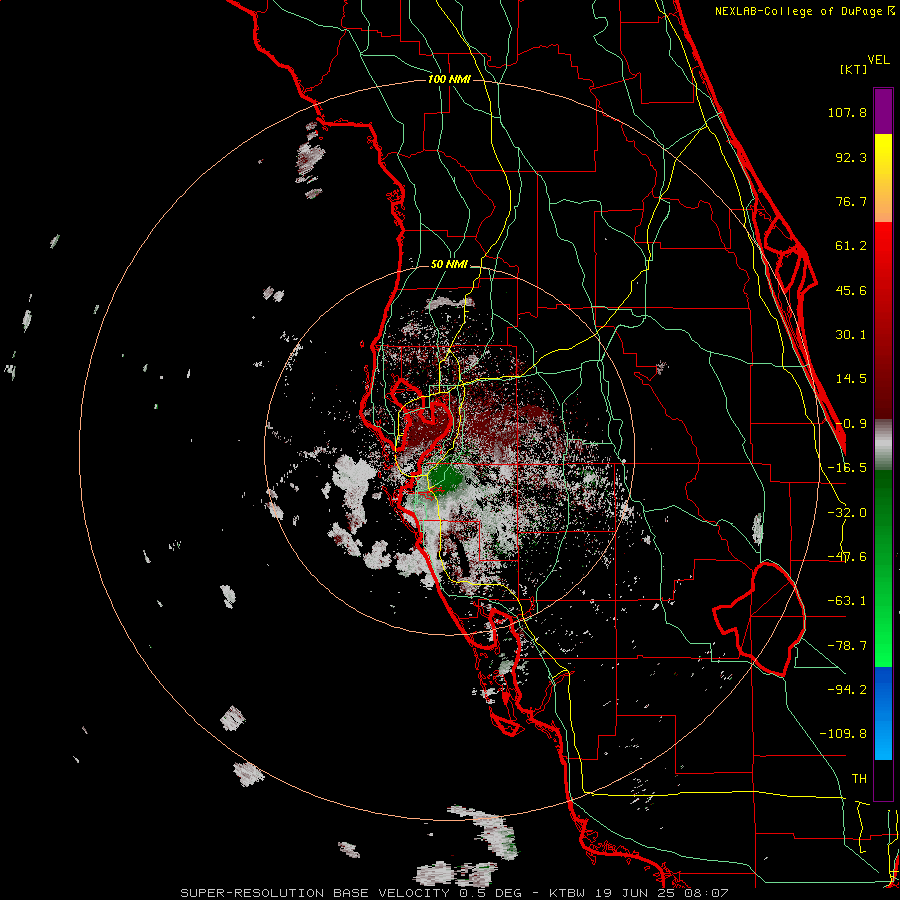
Task: Click the yellow-orange segment of velocity color bar
Action: click(x=883, y=178)
